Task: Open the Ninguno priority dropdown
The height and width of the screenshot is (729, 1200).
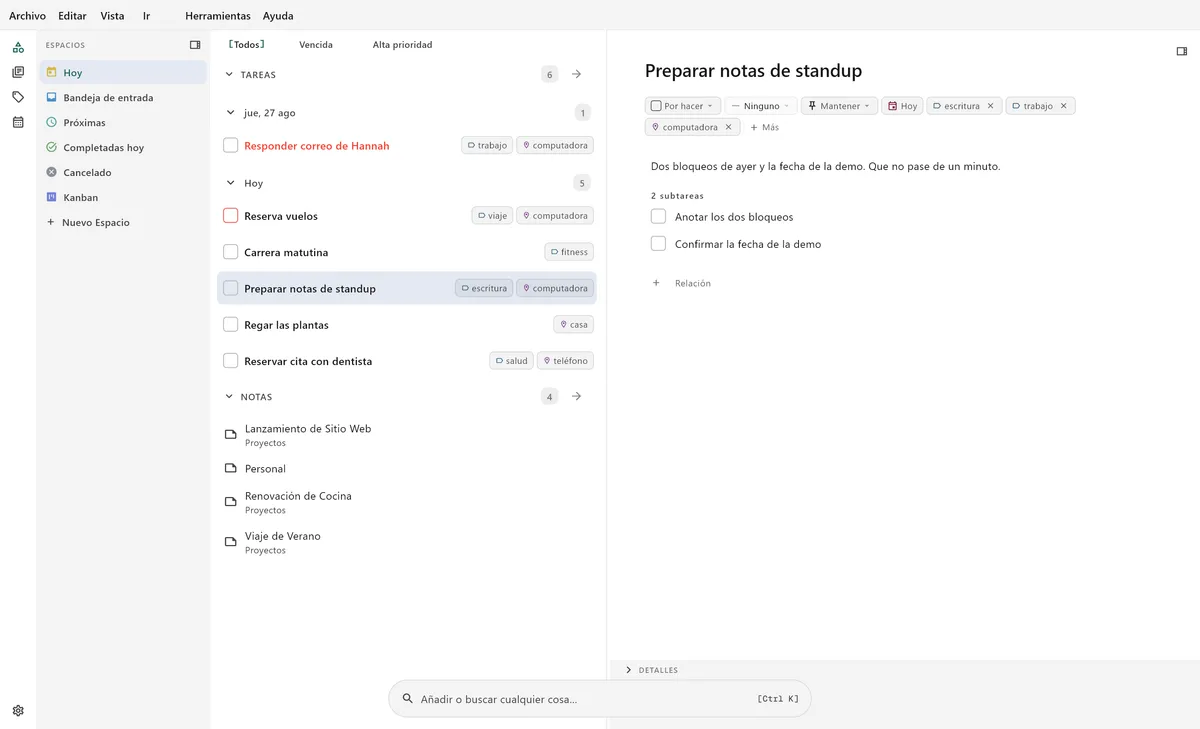Action: pos(761,106)
